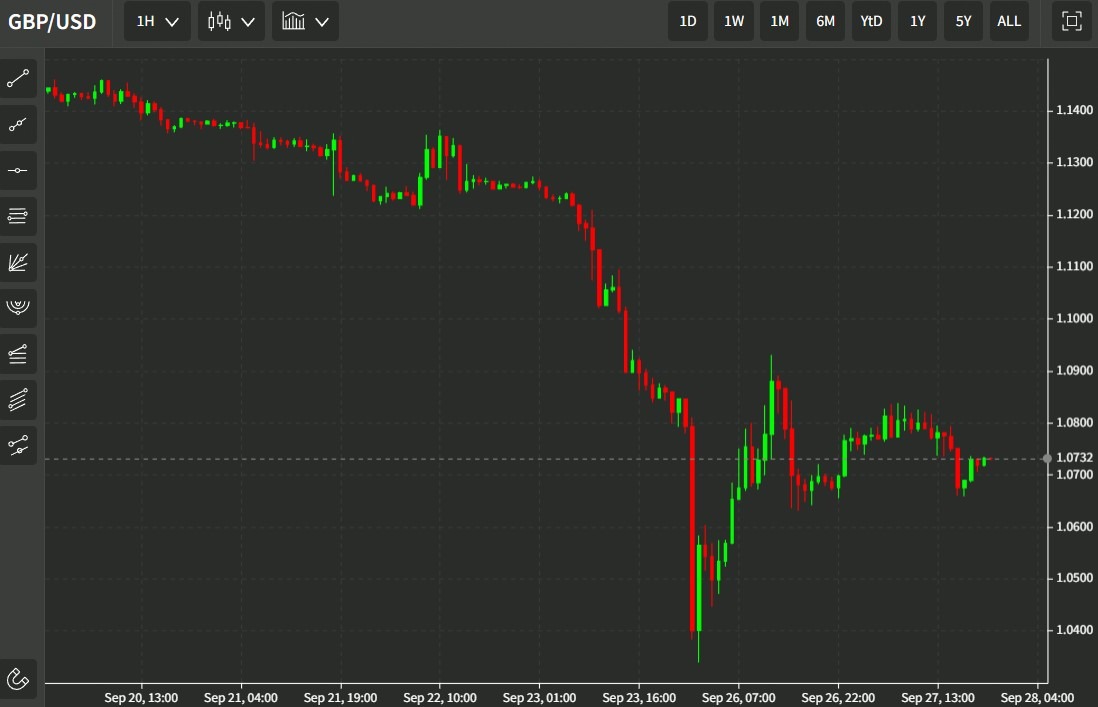Set chart range to 1W
The height and width of the screenshot is (707, 1098).
coord(734,21)
